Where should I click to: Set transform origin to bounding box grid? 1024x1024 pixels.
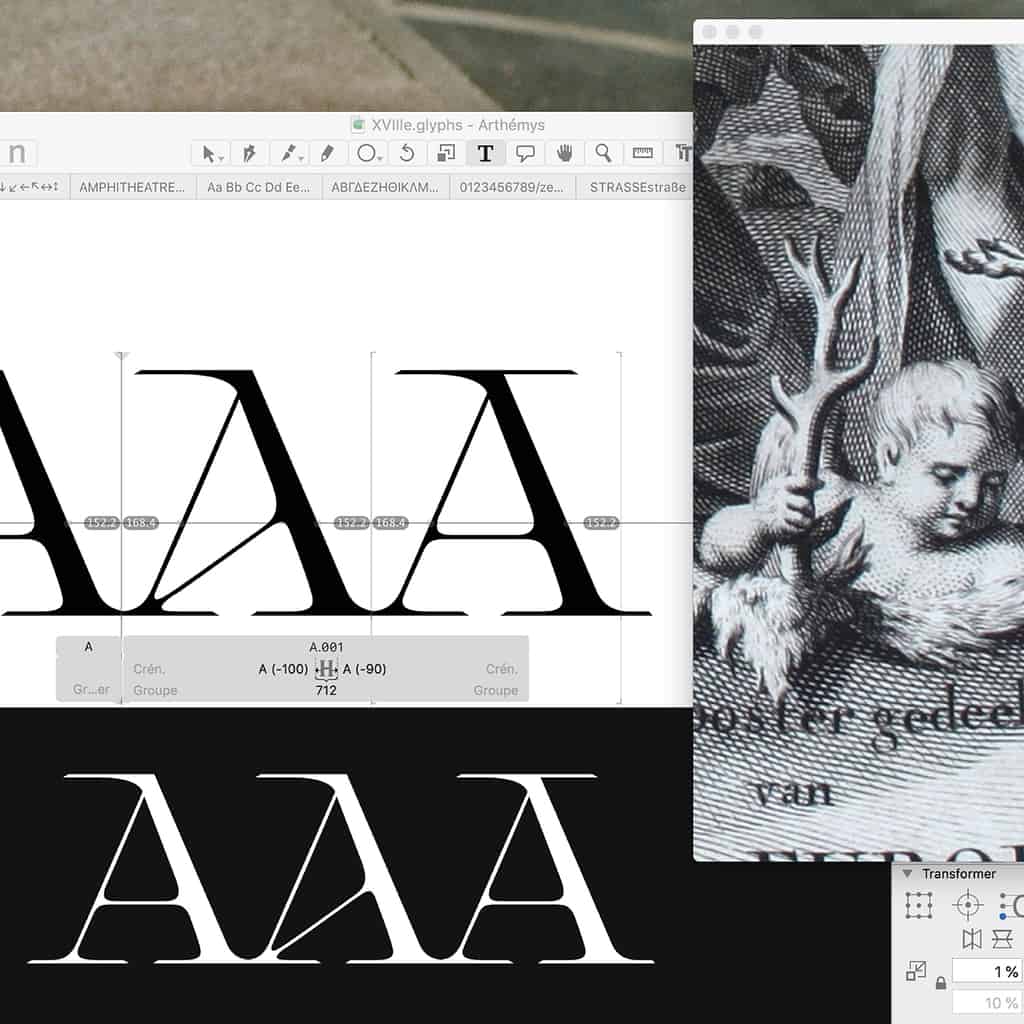click(918, 906)
